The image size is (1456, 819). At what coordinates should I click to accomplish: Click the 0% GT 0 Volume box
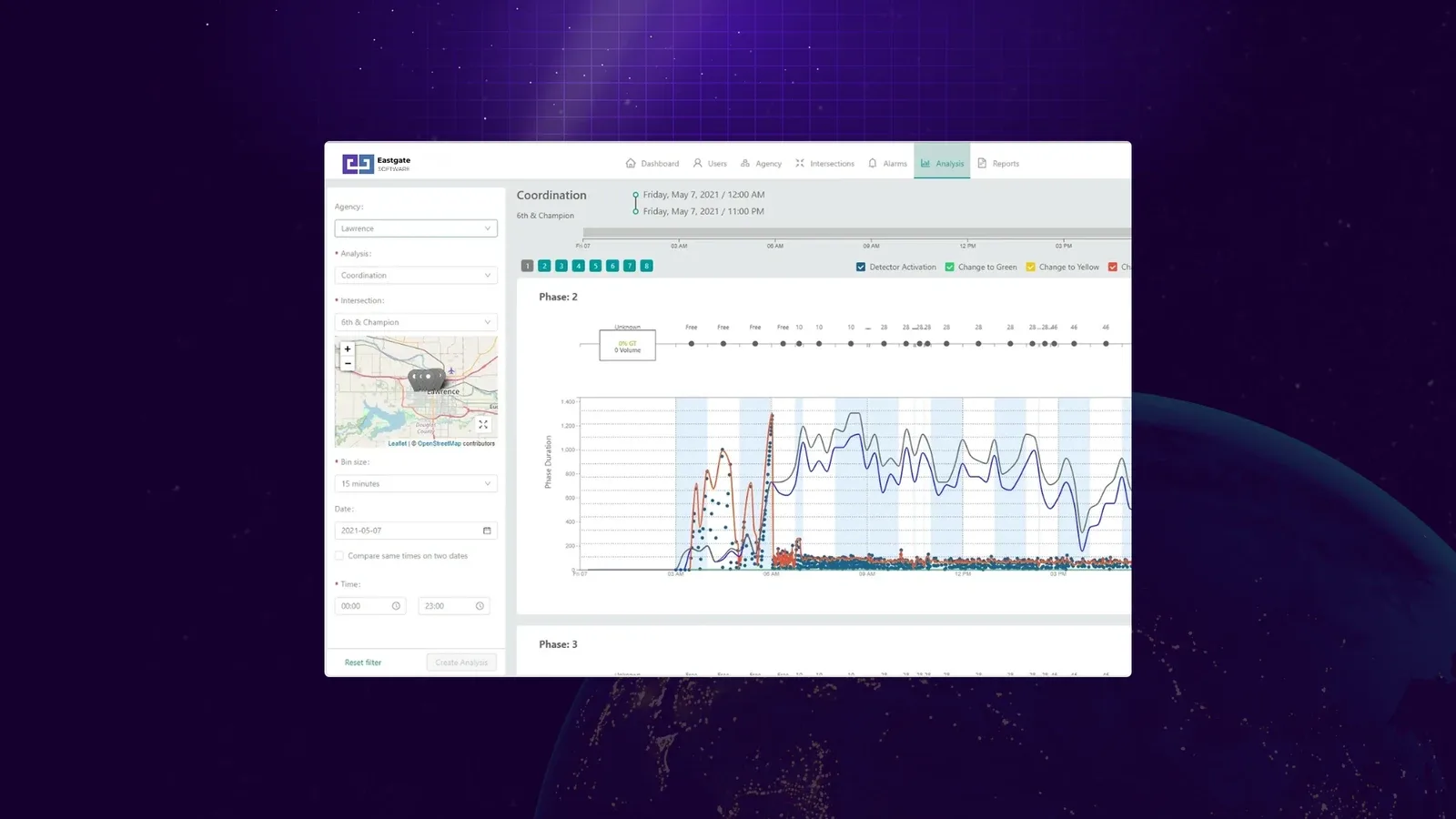[x=627, y=346]
